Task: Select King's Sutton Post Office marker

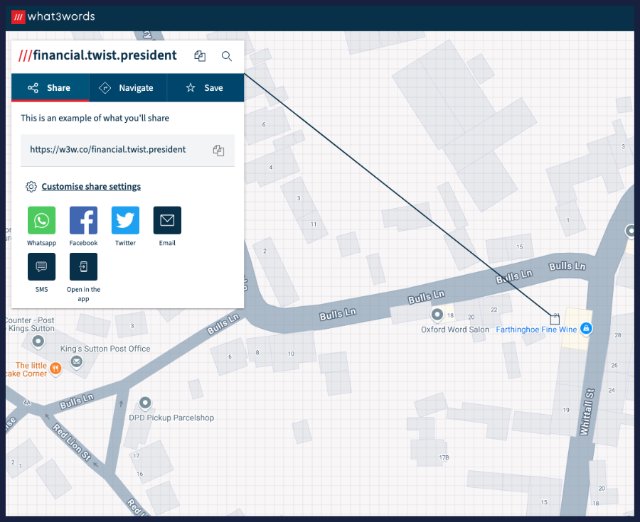Action: click(x=39, y=341)
